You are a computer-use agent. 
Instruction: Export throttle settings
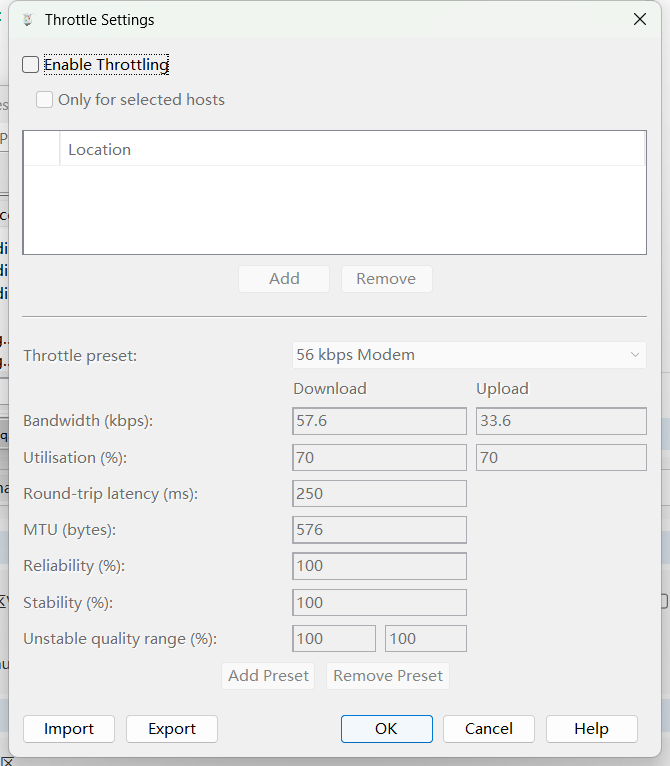(172, 729)
